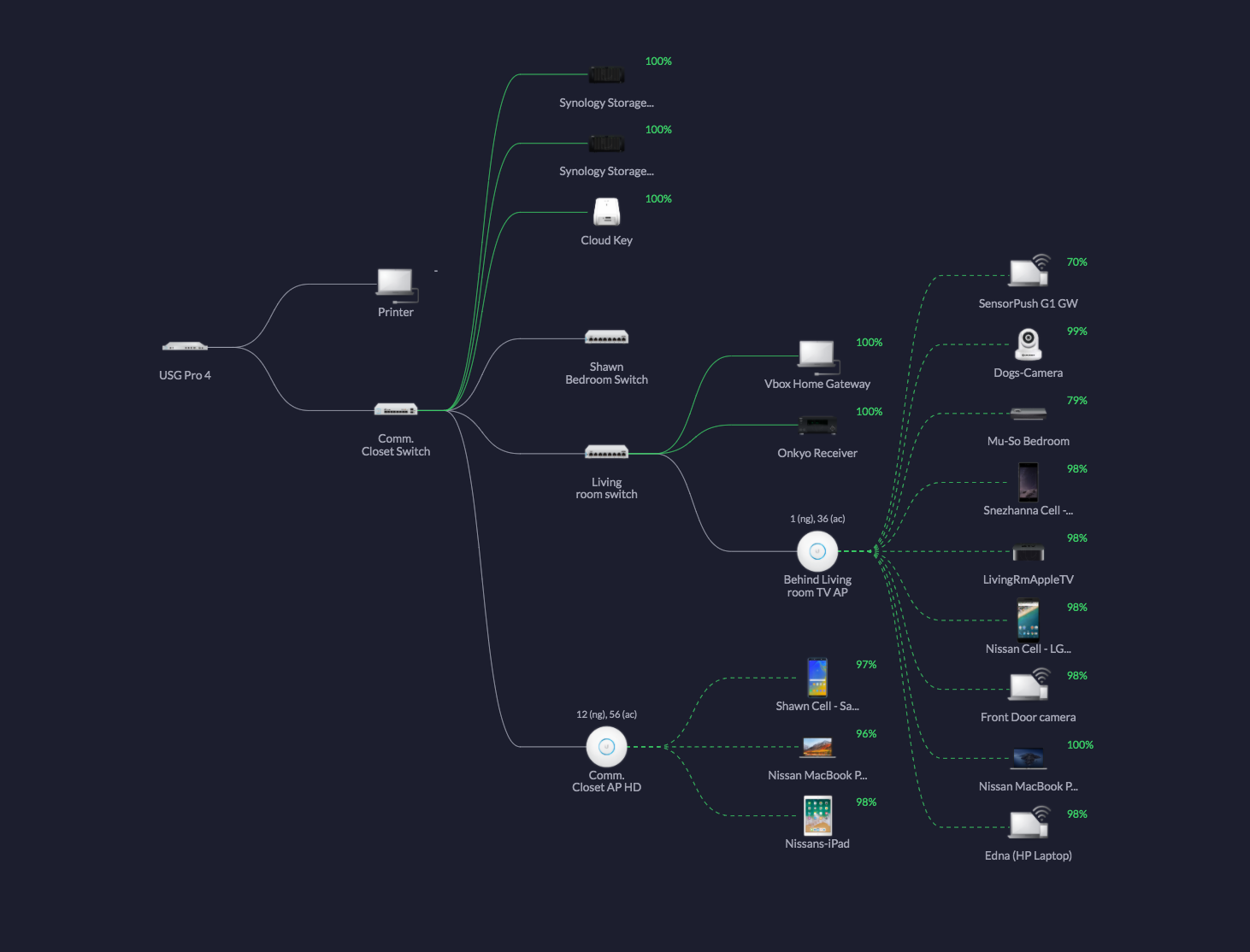The width and height of the screenshot is (1250, 952).
Task: Click the Nissans-iPad tablet icon
Action: [817, 815]
